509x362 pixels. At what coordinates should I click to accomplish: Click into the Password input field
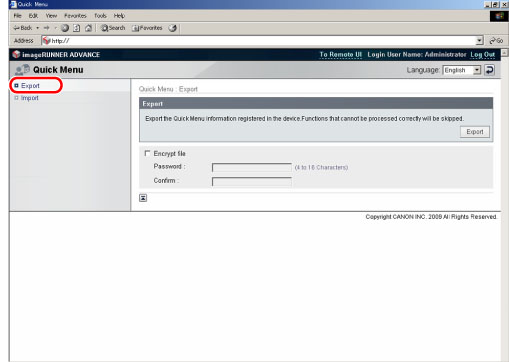252,167
